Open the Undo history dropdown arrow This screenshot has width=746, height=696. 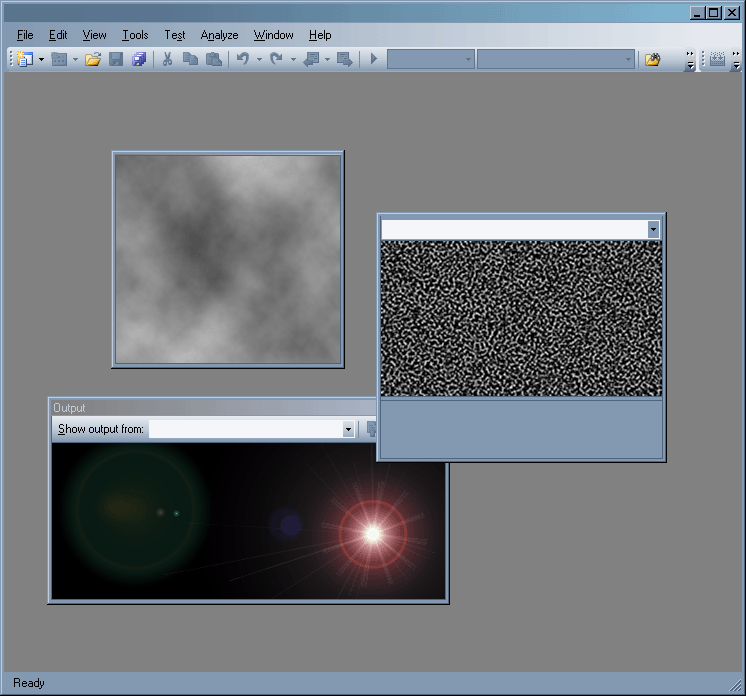[x=259, y=59]
